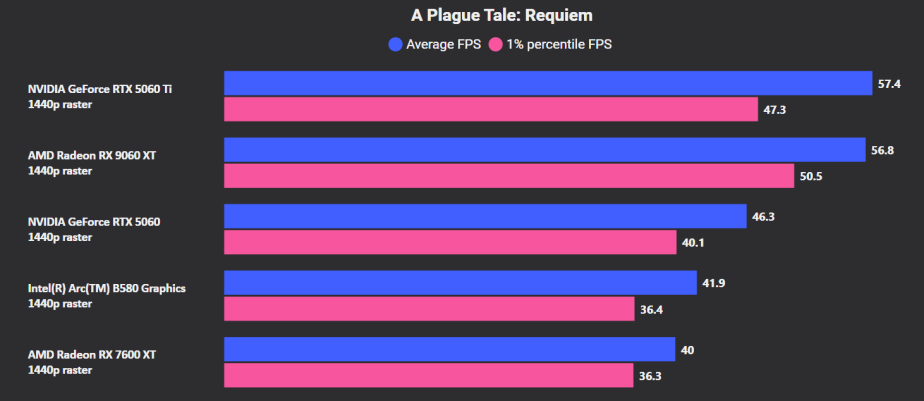Click the 57.4 value label
Image resolution: width=924 pixels, height=401 pixels.
click(x=889, y=84)
